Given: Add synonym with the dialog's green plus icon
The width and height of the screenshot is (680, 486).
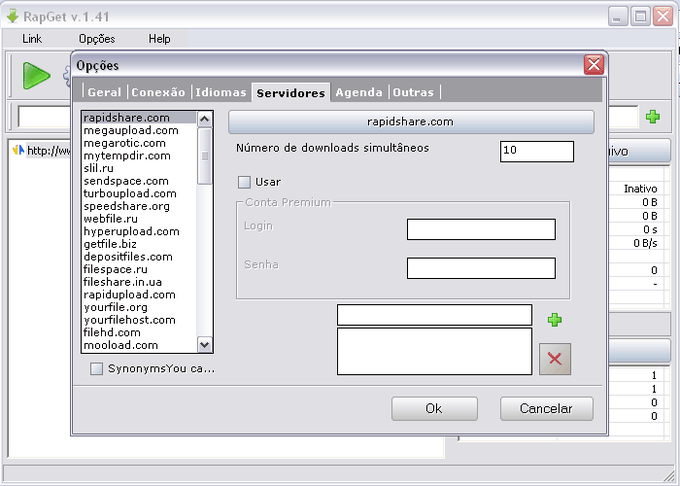Looking at the screenshot, I should tap(555, 320).
